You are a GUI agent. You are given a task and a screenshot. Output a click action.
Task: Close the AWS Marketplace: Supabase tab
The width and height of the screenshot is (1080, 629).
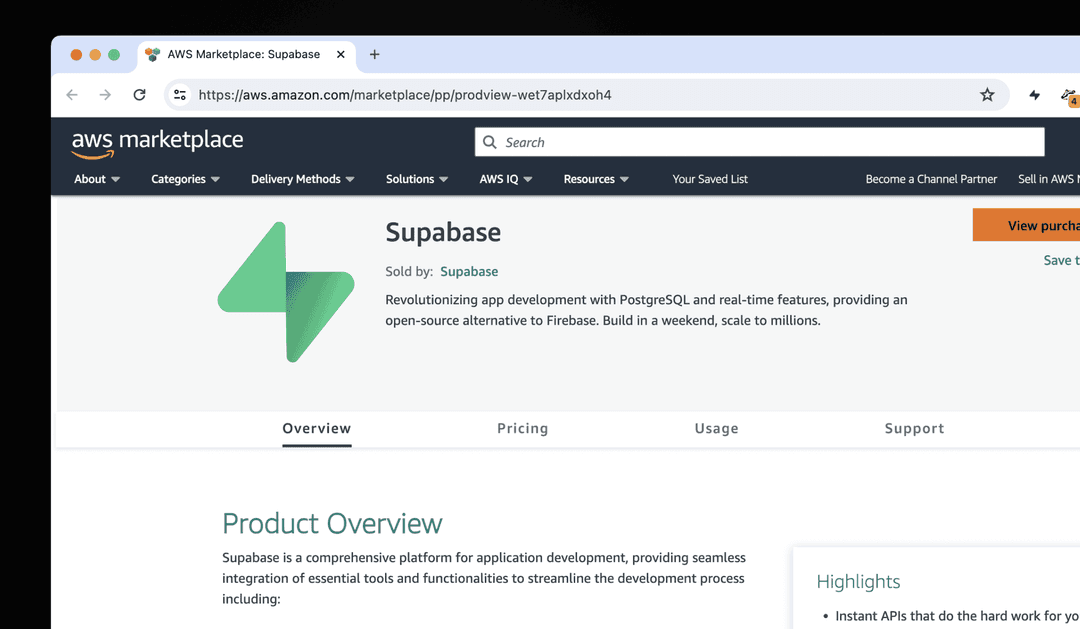pyautogui.click(x=340, y=54)
